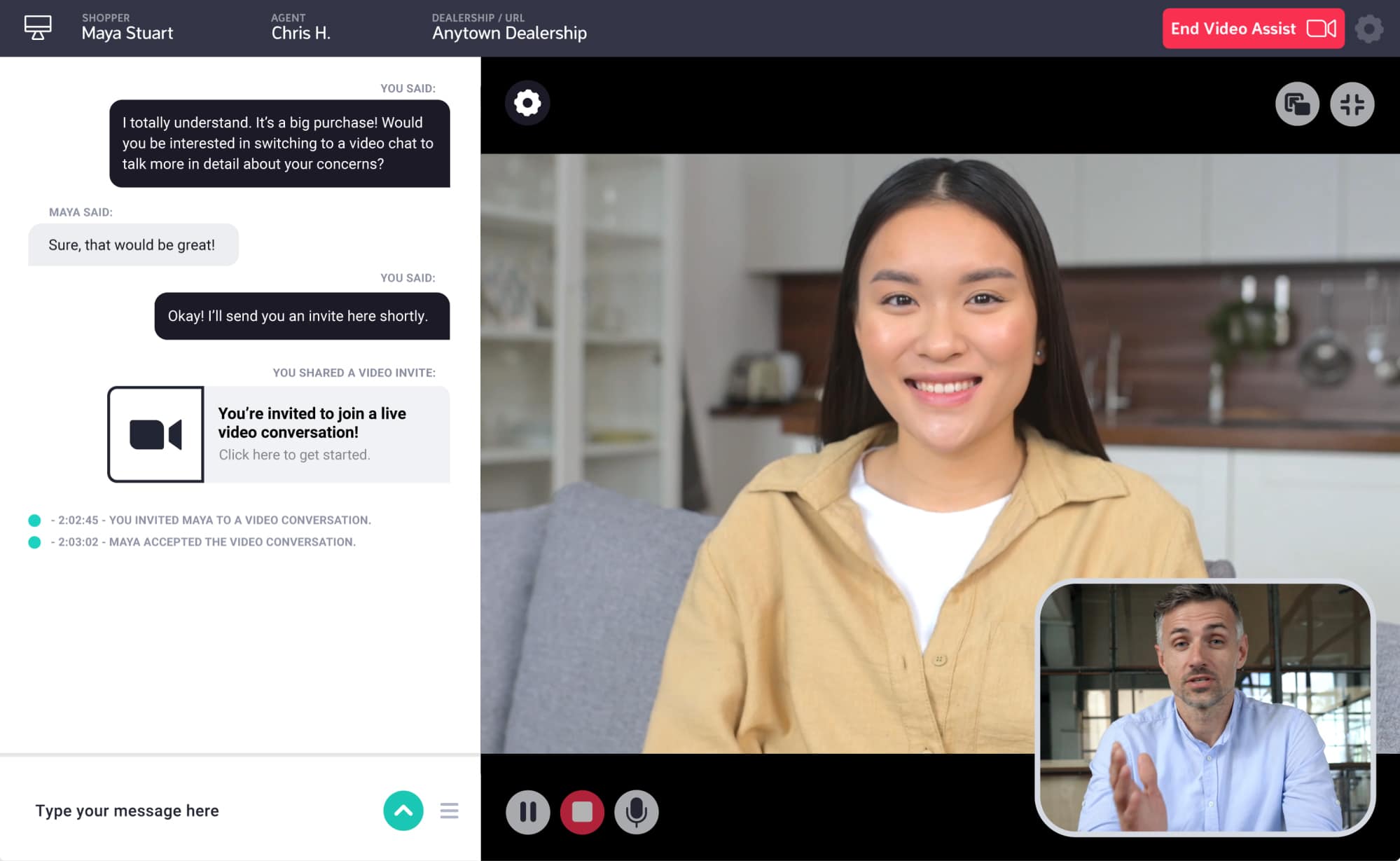Mute the microphone
1400x861 pixels.
click(x=636, y=812)
